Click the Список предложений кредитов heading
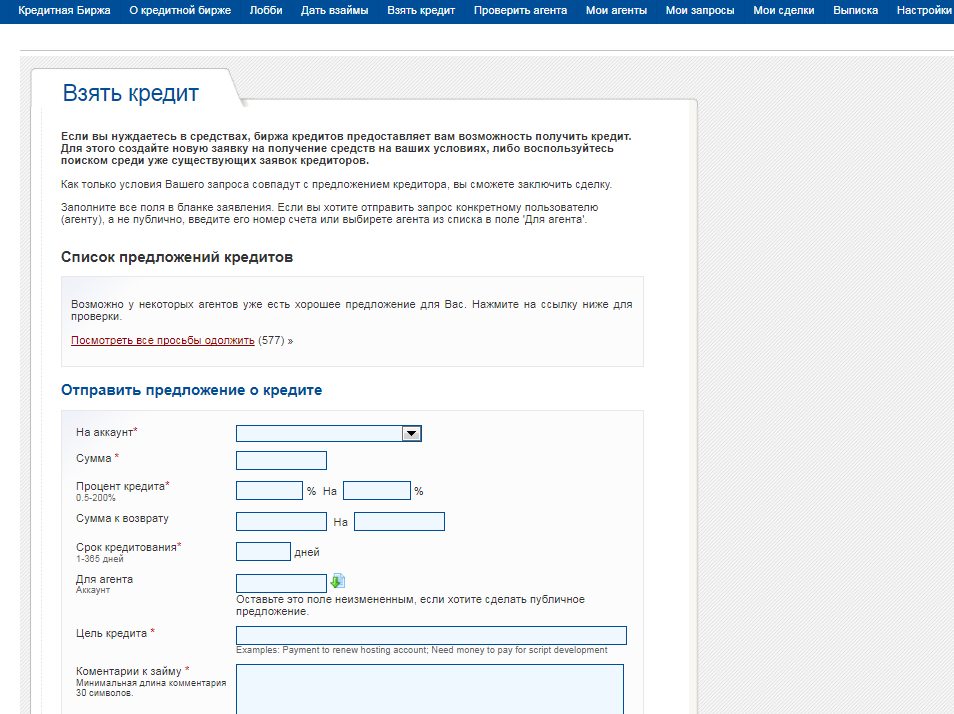Screen dimensions: 954x714 [x=177, y=257]
